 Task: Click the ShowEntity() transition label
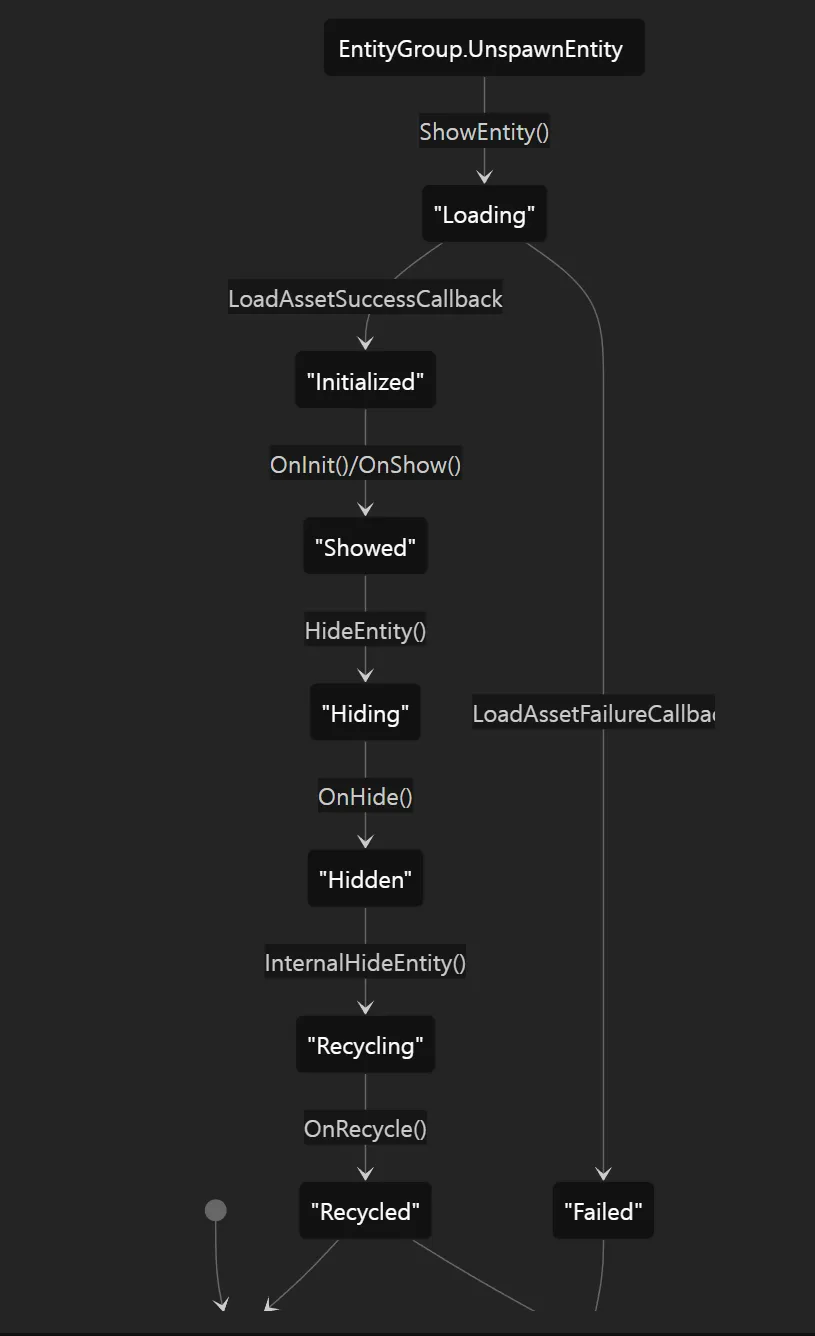pos(484,131)
